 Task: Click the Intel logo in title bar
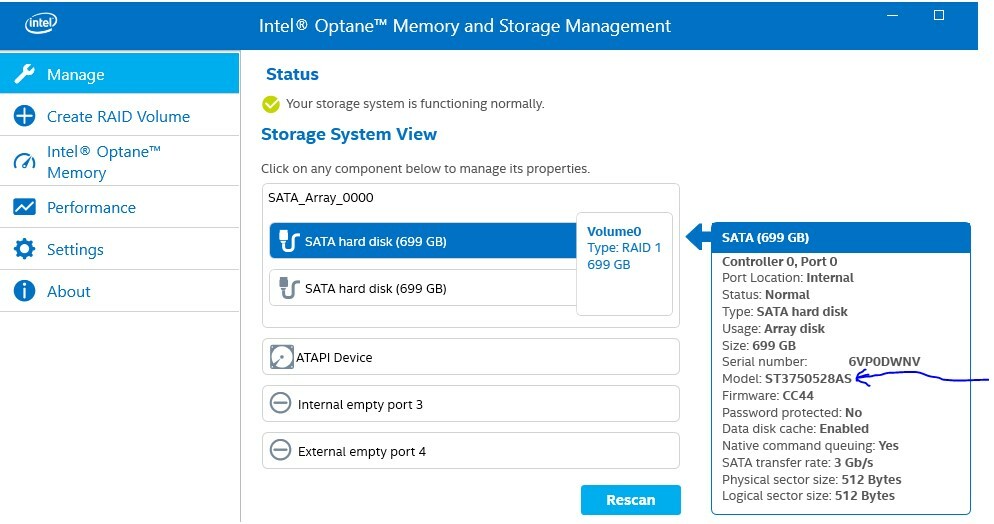[x=41, y=23]
